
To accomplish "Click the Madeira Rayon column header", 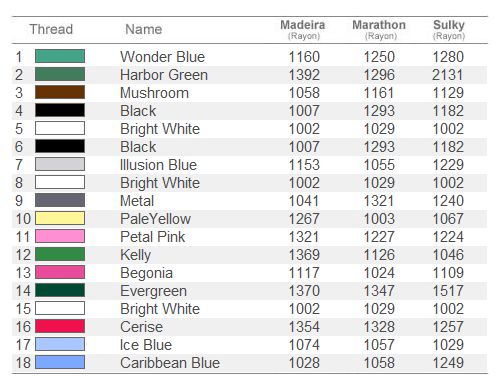I will click(303, 30).
